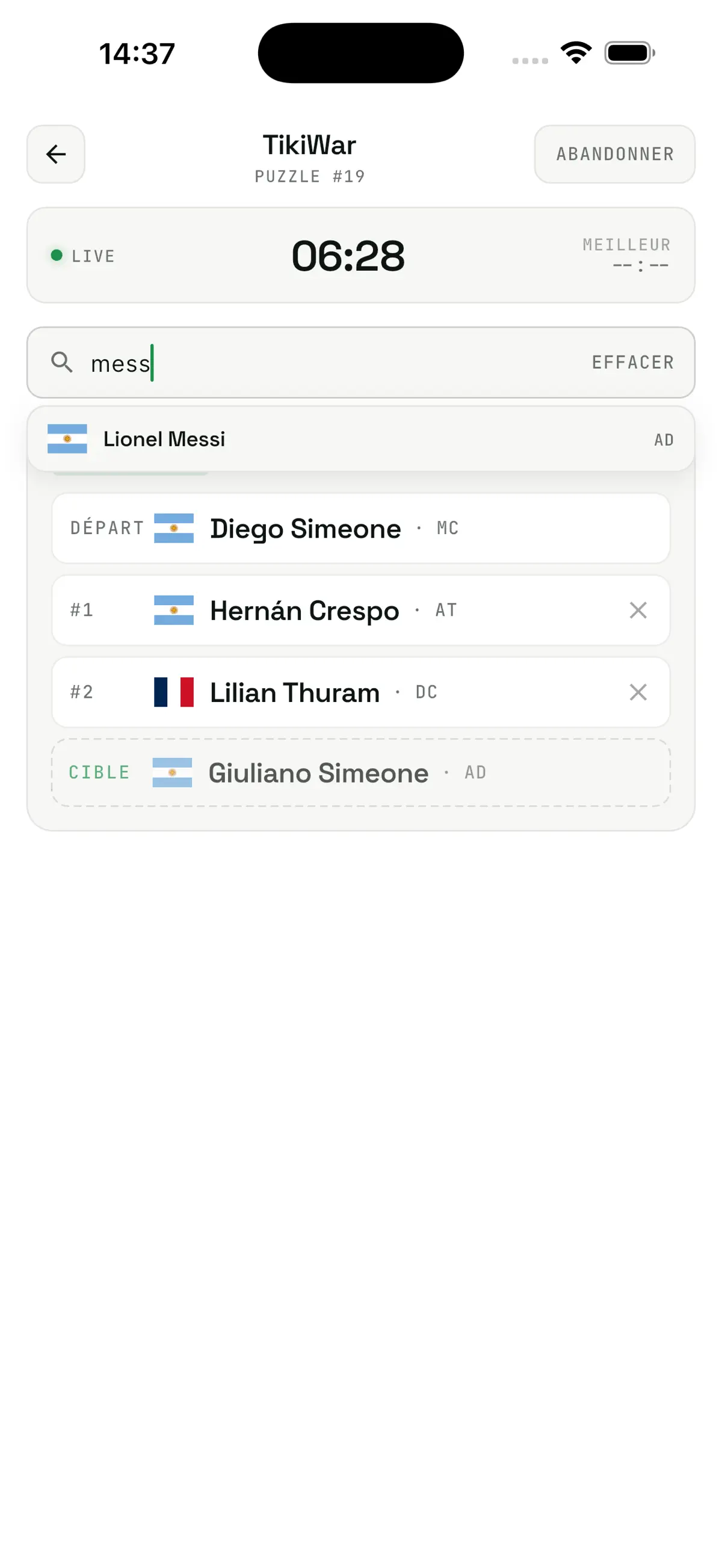Viewport: 722px width, 1568px height.
Task: Click Argentina flag beside Lionel Messi
Action: pyautogui.click(x=67, y=439)
